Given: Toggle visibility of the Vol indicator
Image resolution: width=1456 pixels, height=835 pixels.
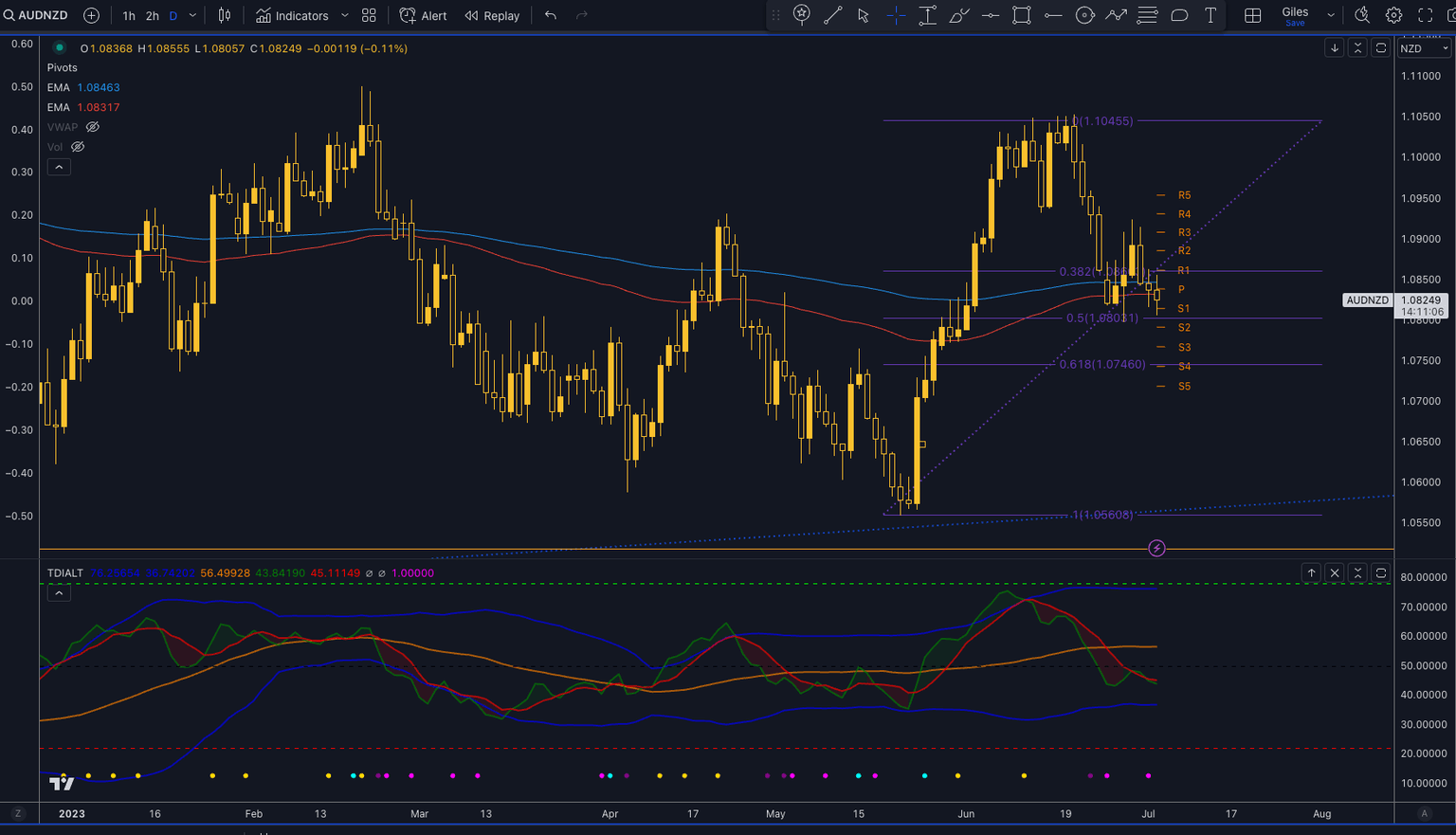Looking at the screenshot, I should coord(77,146).
